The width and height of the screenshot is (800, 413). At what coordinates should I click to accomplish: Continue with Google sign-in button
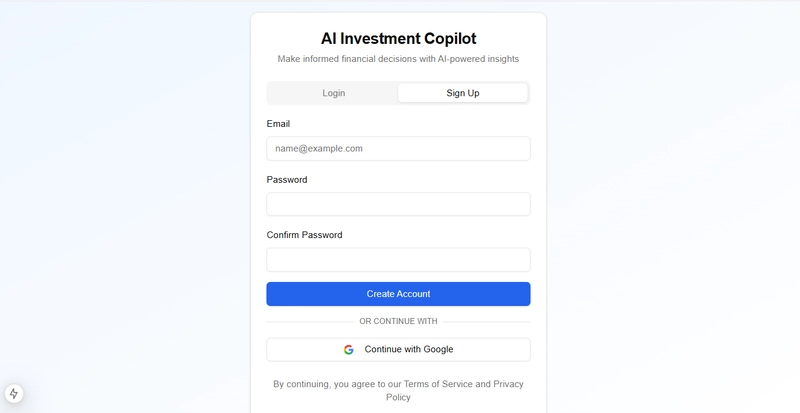point(398,350)
